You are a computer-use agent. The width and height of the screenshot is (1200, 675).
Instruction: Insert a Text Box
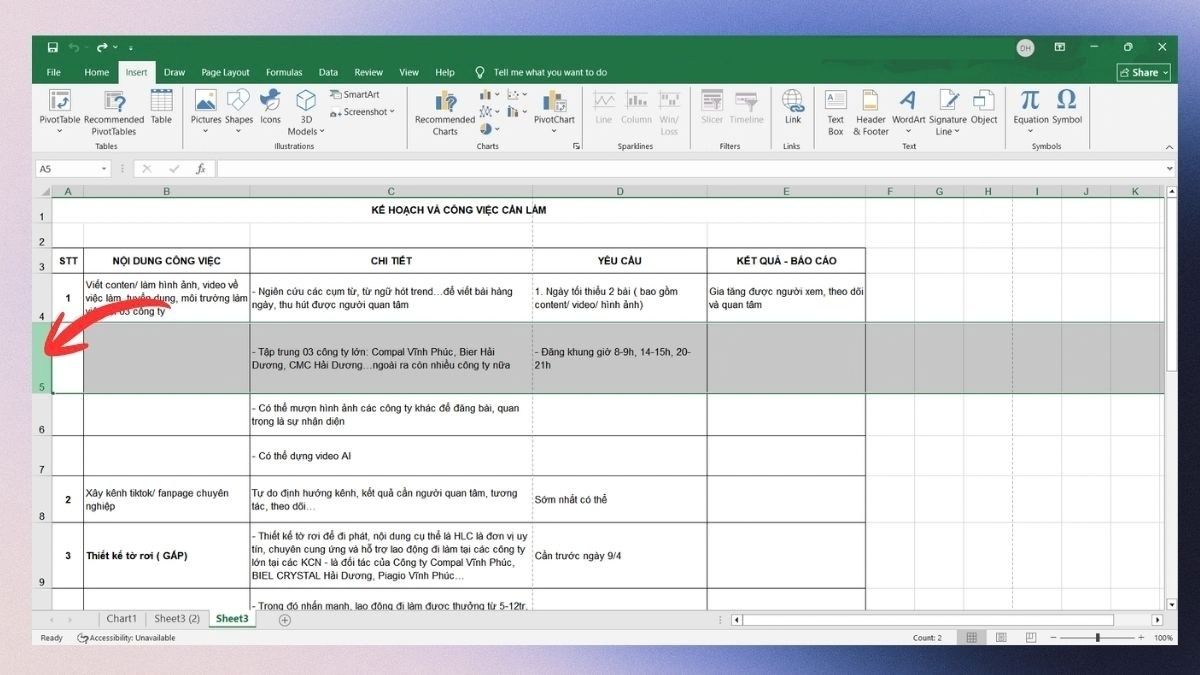coord(835,111)
